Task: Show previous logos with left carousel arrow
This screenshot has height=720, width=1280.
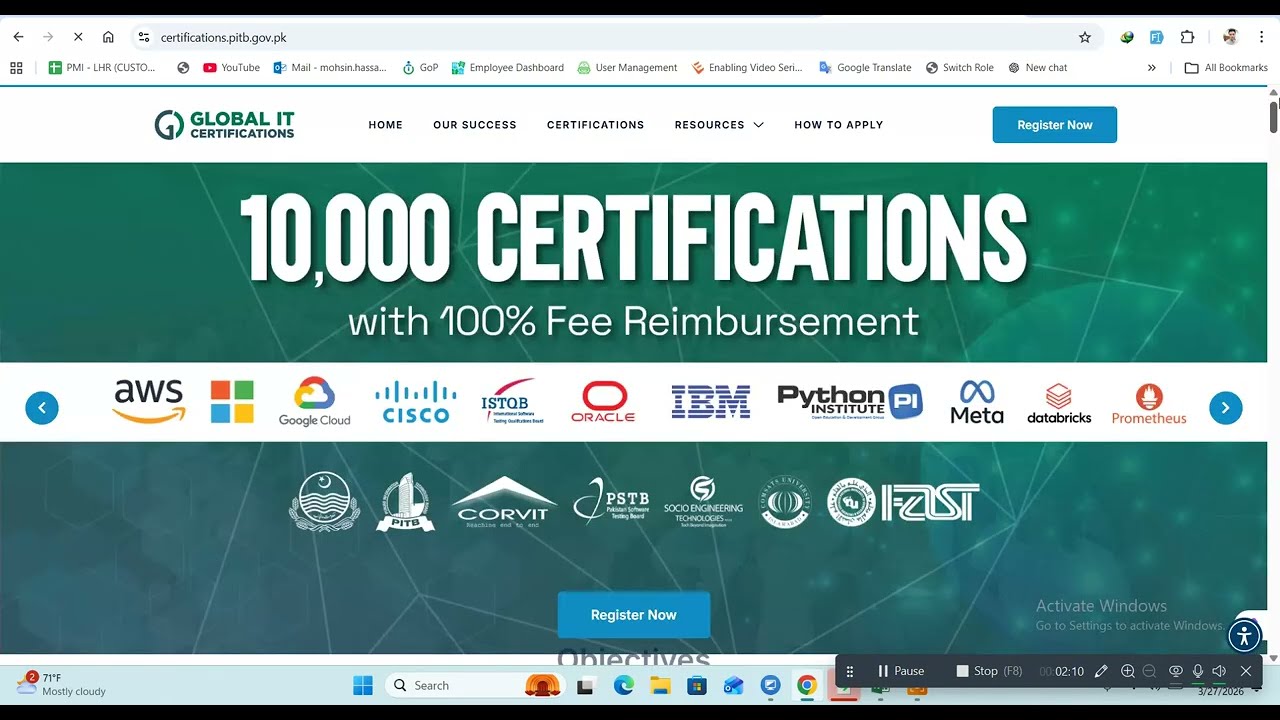Action: click(x=42, y=408)
